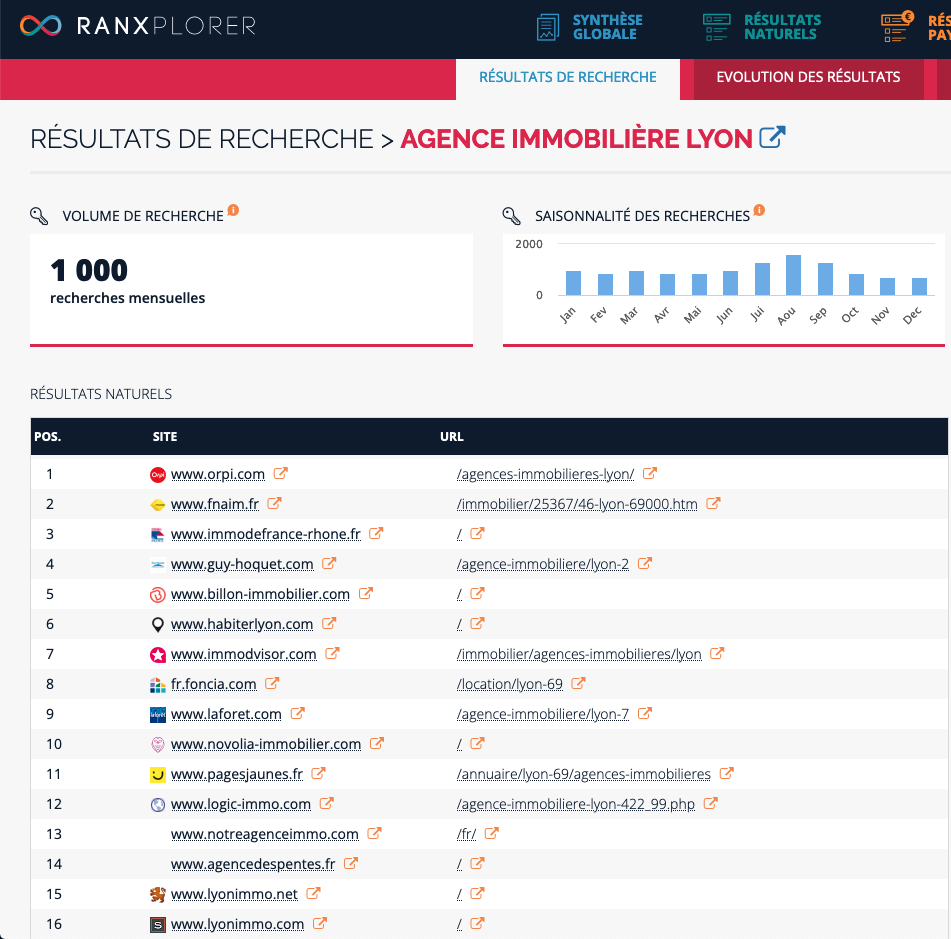951x939 pixels.
Task: Click info icon next to Volume de recherche
Action: click(x=233, y=210)
